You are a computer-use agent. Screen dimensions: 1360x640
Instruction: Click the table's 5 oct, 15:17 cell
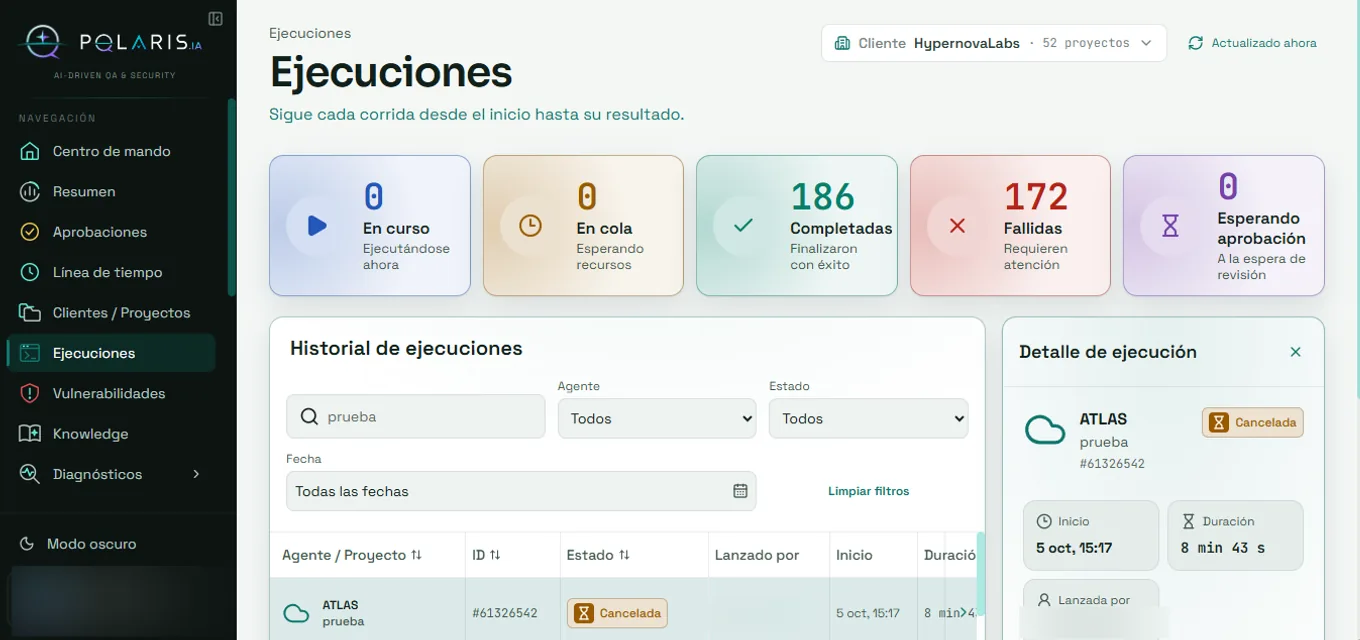868,613
